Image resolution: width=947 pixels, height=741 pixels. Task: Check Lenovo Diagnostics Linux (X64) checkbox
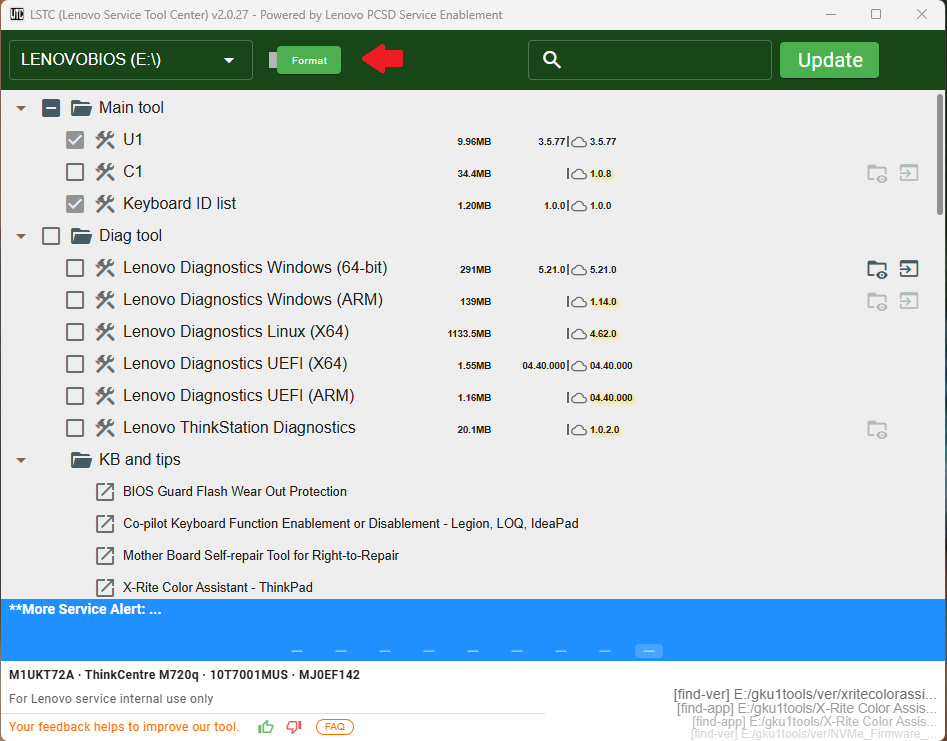coord(75,332)
